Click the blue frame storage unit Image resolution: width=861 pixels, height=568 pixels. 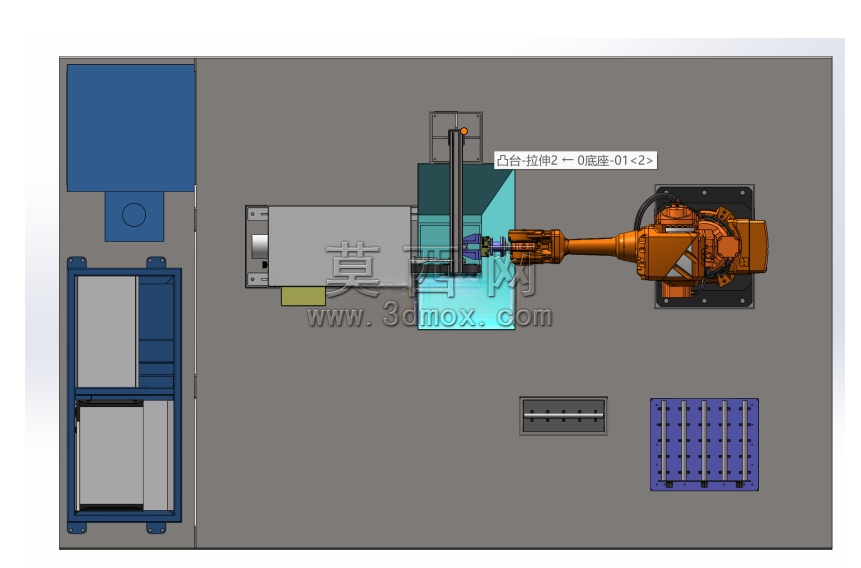click(x=125, y=394)
